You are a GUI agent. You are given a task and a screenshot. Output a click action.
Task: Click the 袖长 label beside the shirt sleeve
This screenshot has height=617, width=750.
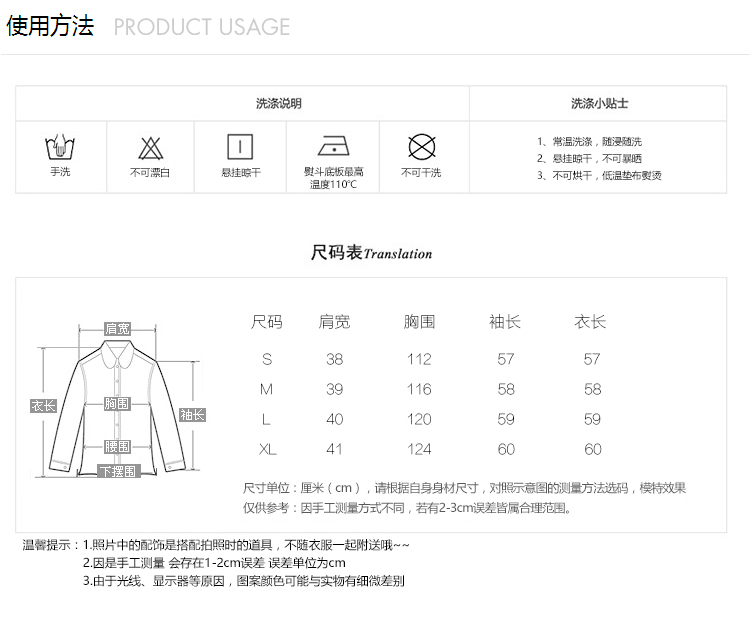pos(192,414)
